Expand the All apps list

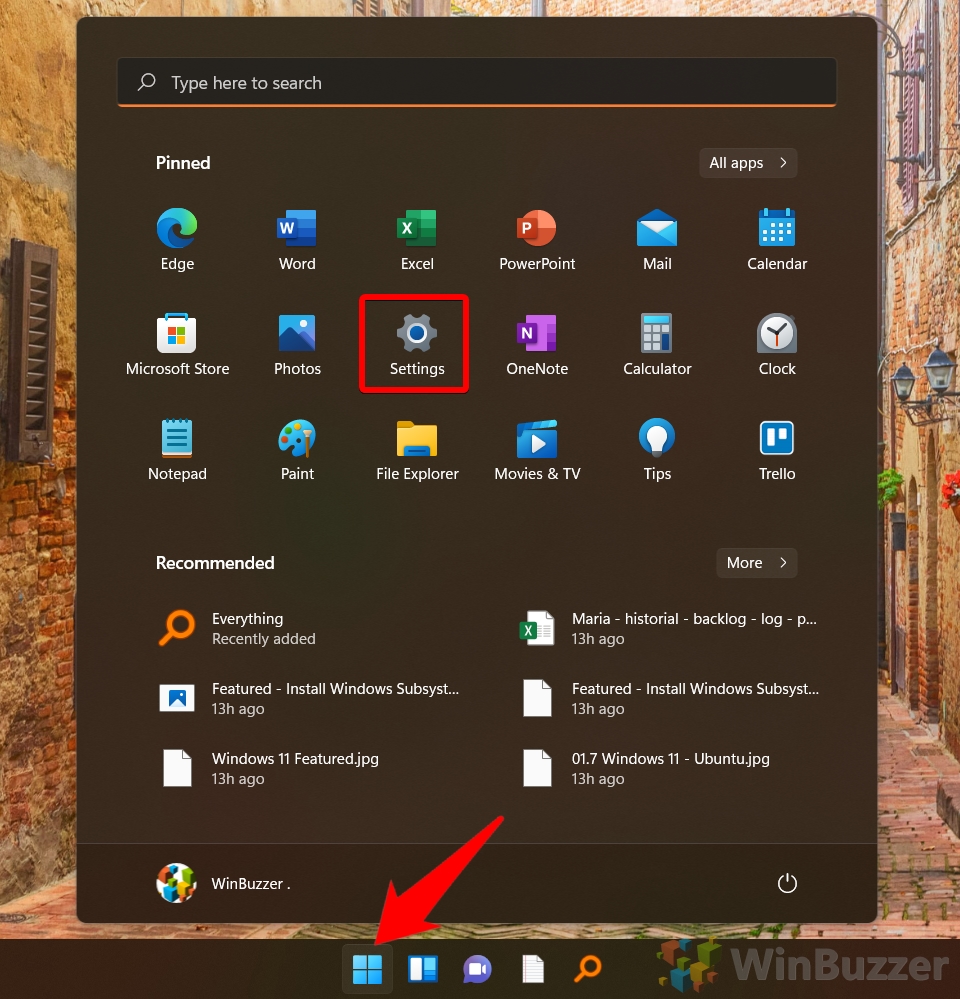click(x=748, y=163)
